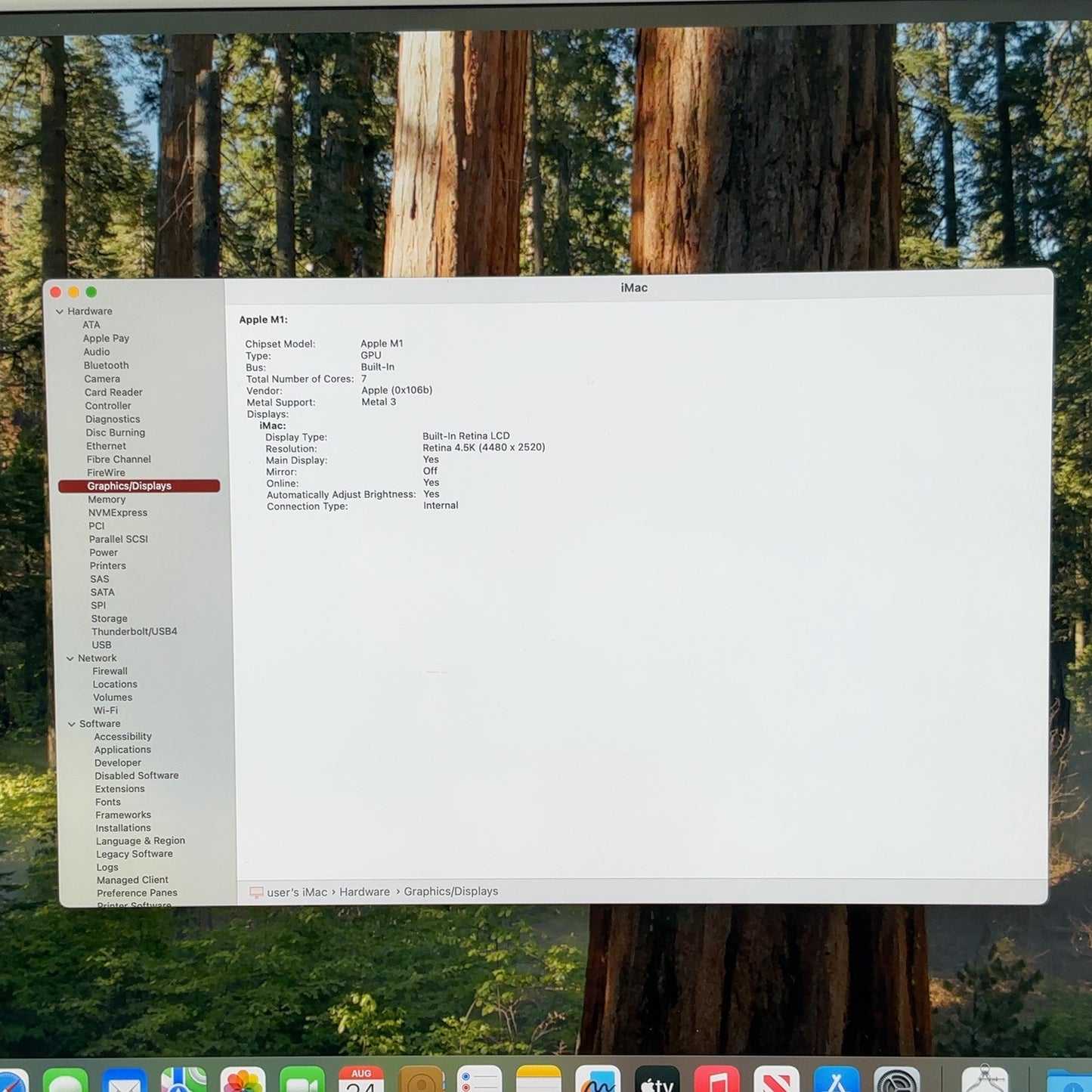This screenshot has width=1092, height=1092.
Task: Select Preference Panes in the sidebar
Action: click(x=138, y=893)
